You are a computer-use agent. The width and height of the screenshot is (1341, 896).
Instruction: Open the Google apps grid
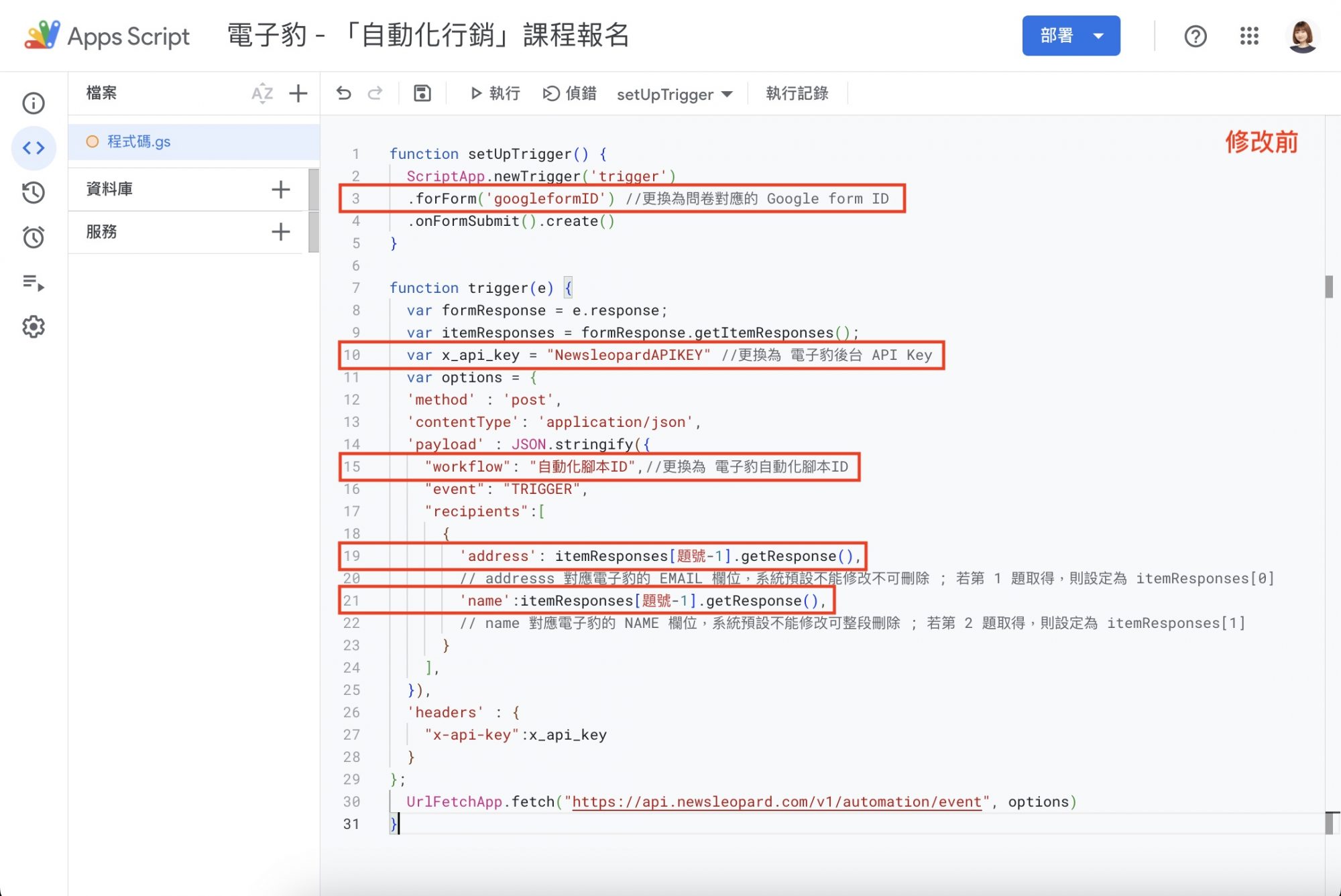[1249, 36]
